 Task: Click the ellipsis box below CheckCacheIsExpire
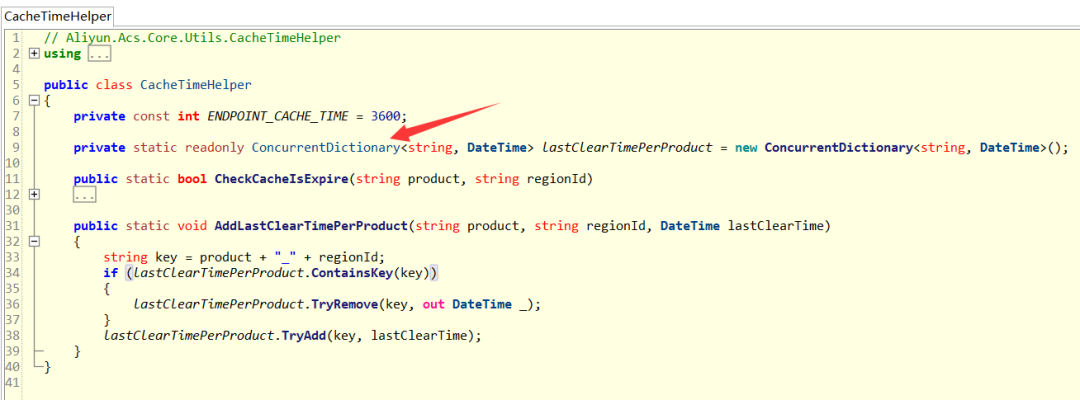click(84, 196)
